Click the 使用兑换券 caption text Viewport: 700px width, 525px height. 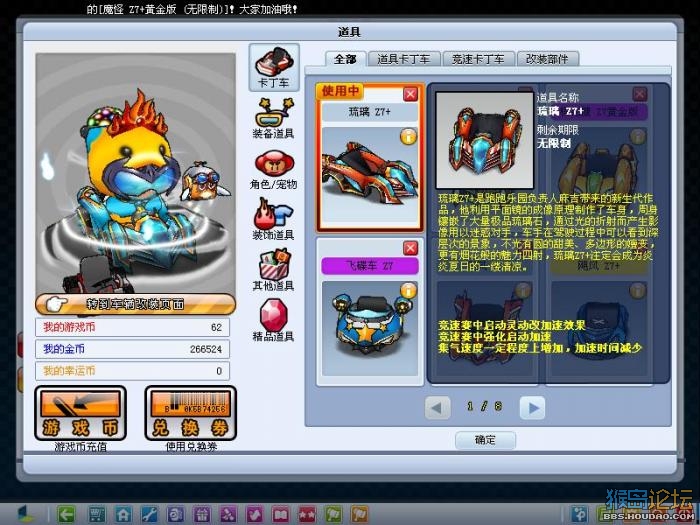pyautogui.click(x=191, y=446)
